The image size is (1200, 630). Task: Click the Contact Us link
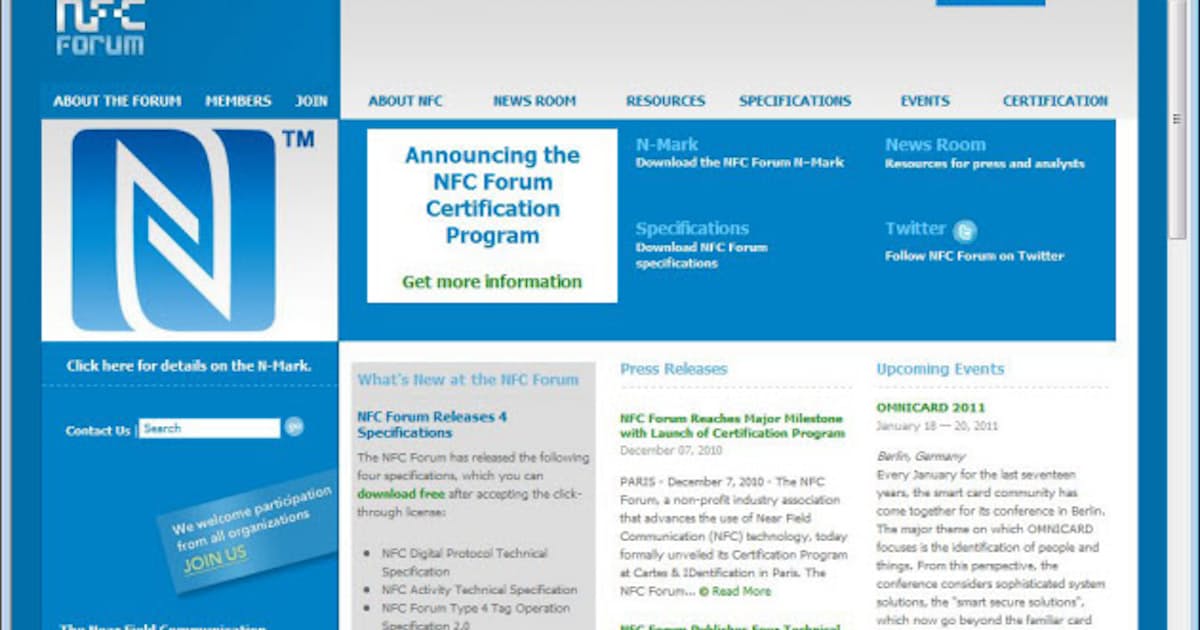(97, 431)
